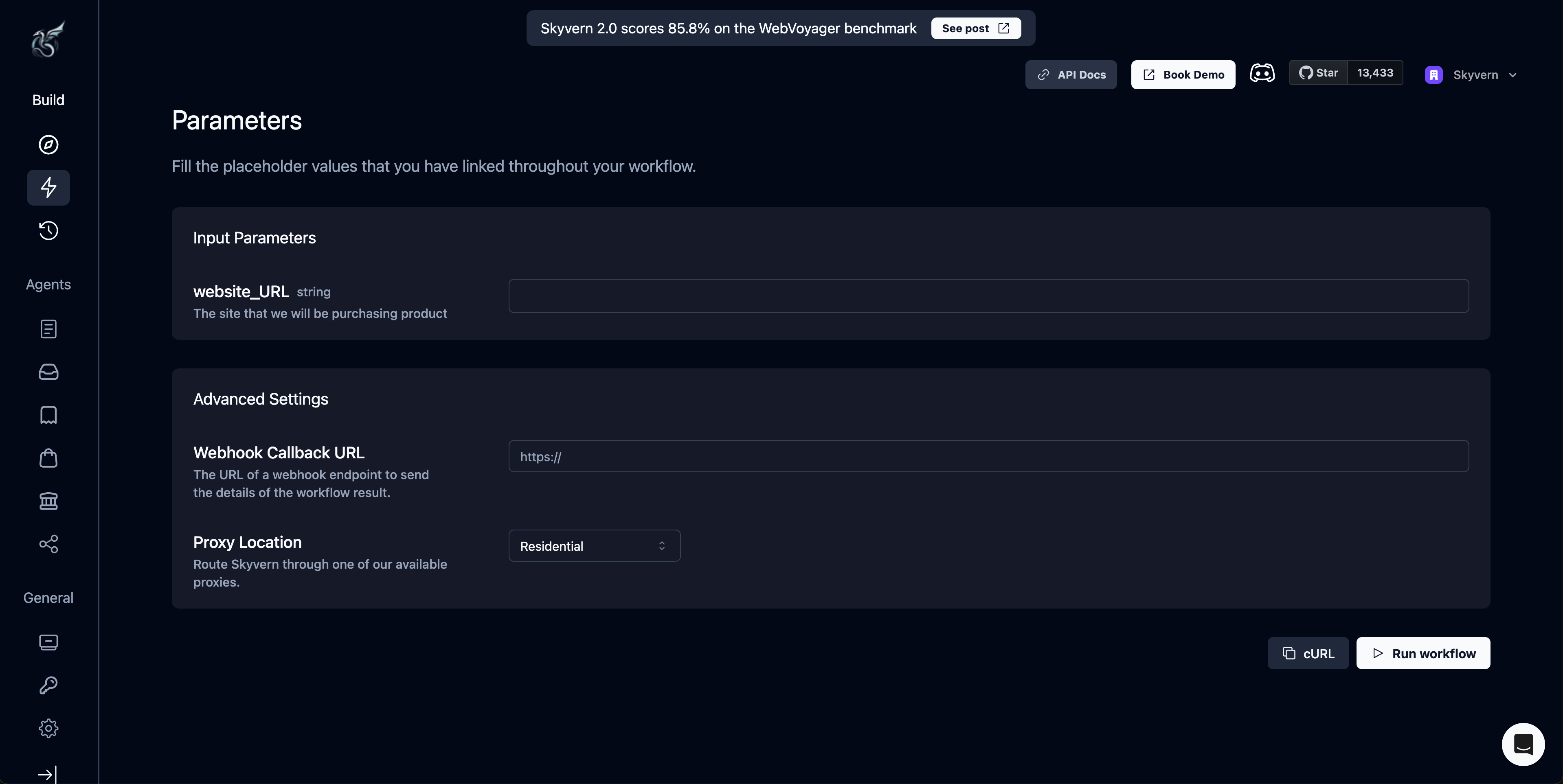Screen dimensions: 1563x784
Task: Open the chat support bubble at bottom right
Action: click(x=1523, y=744)
